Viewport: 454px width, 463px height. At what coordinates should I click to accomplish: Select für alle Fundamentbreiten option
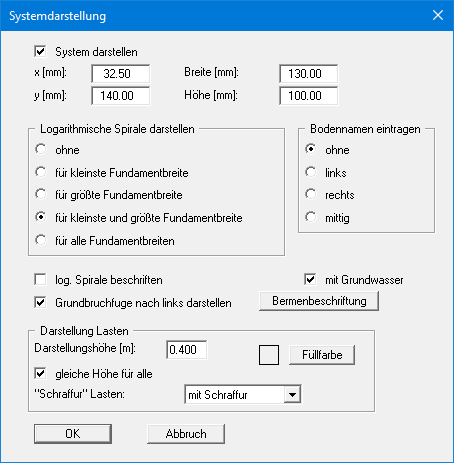point(41,240)
